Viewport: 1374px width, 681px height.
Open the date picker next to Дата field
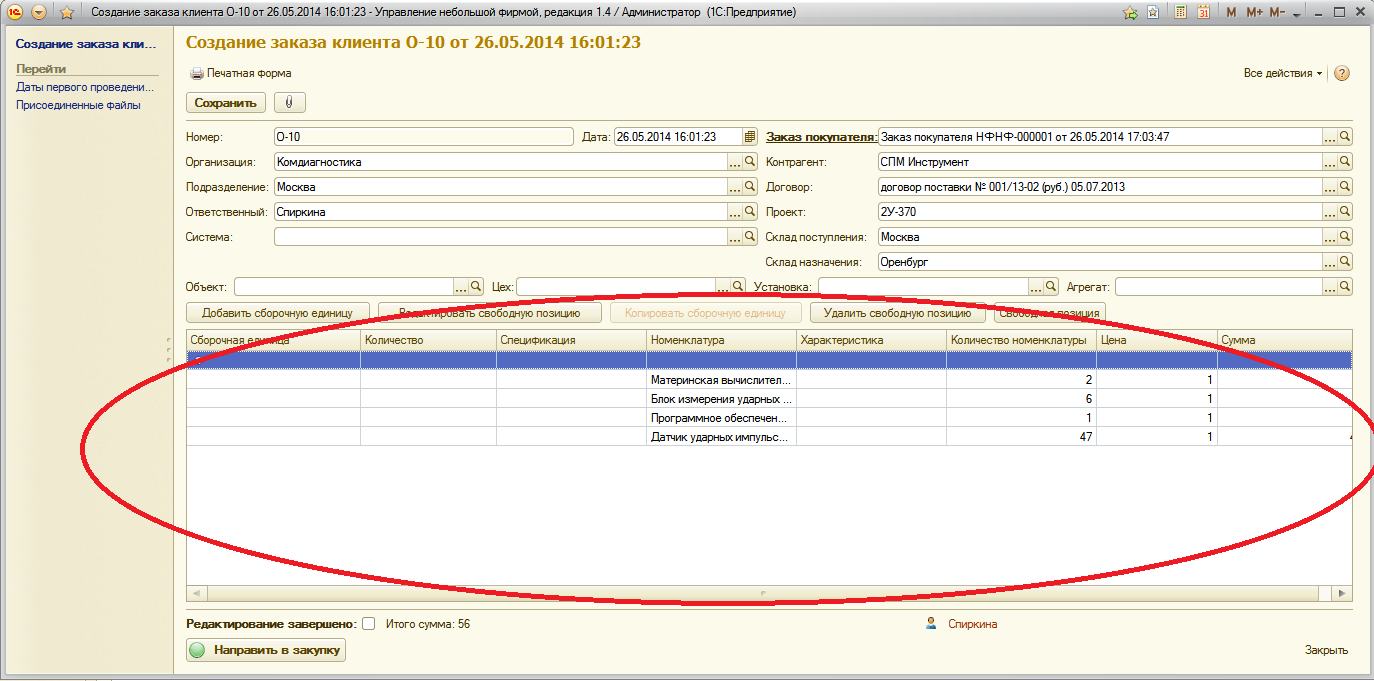point(750,137)
